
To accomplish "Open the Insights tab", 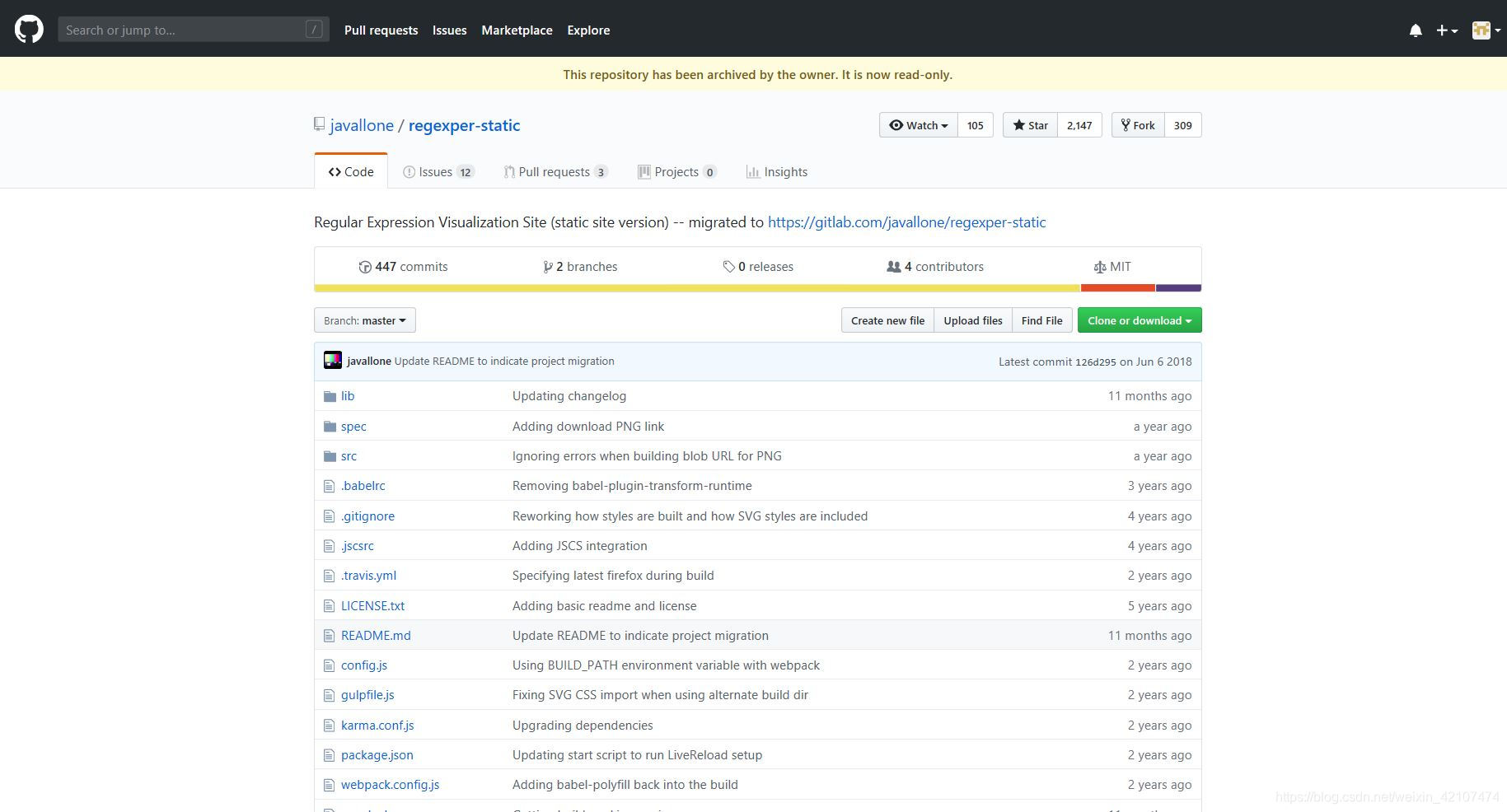I will pos(777,171).
